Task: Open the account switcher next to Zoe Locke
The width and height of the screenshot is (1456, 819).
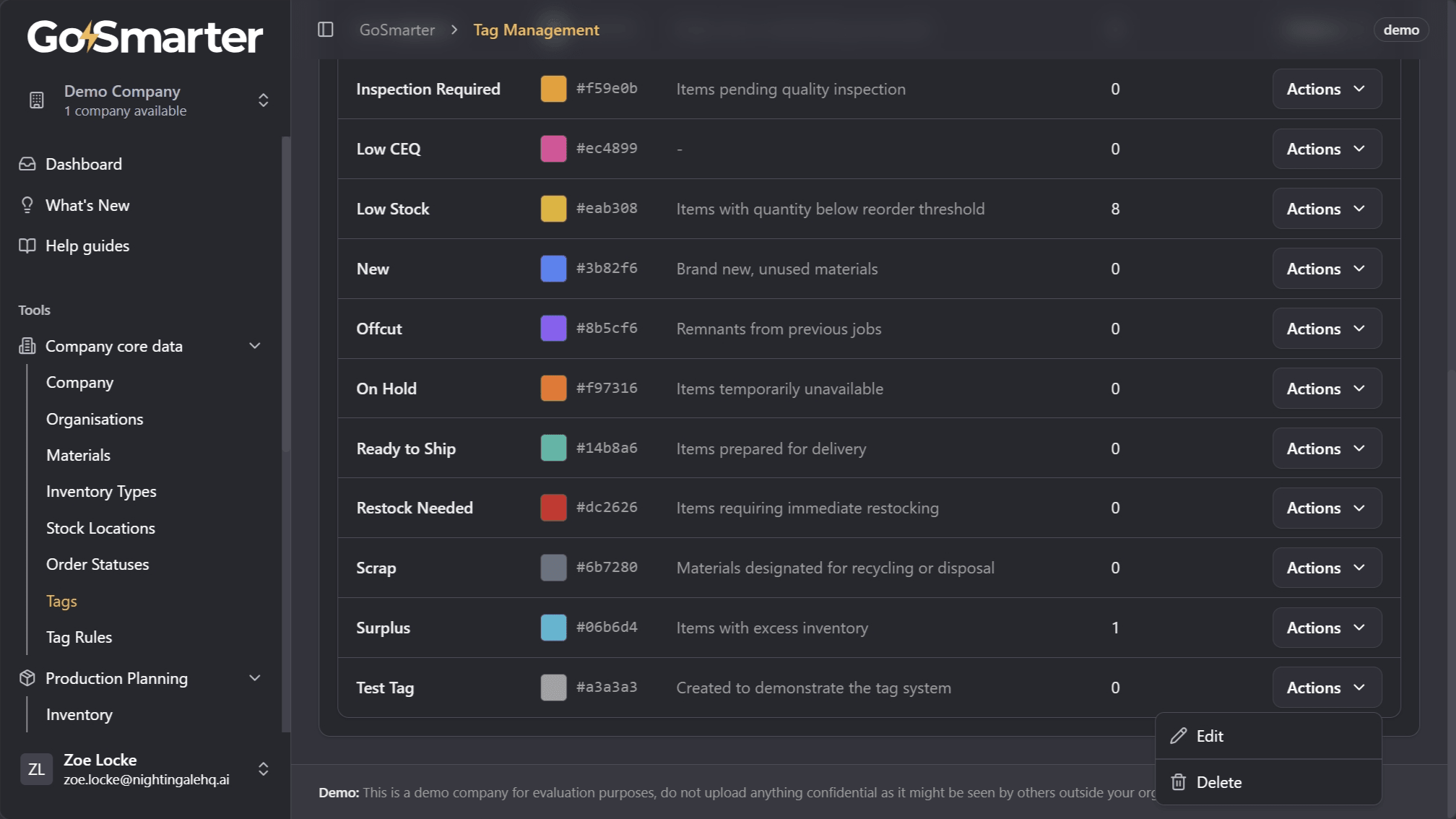Action: pos(264,769)
